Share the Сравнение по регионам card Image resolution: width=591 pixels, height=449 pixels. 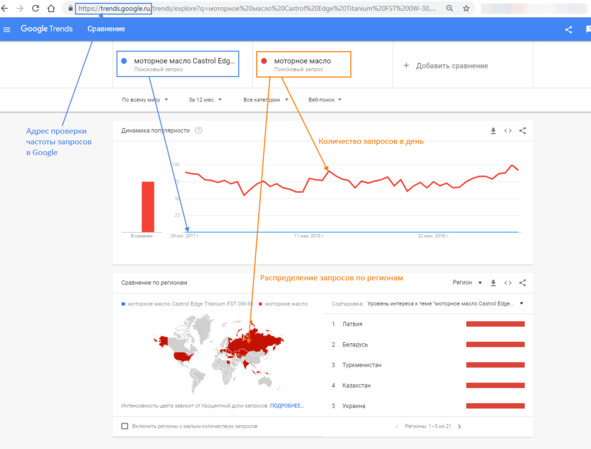point(522,283)
